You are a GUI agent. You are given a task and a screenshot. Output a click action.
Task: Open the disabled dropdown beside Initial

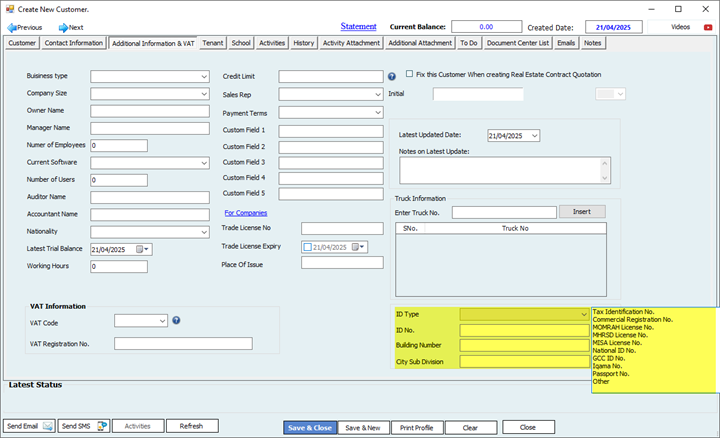point(610,94)
